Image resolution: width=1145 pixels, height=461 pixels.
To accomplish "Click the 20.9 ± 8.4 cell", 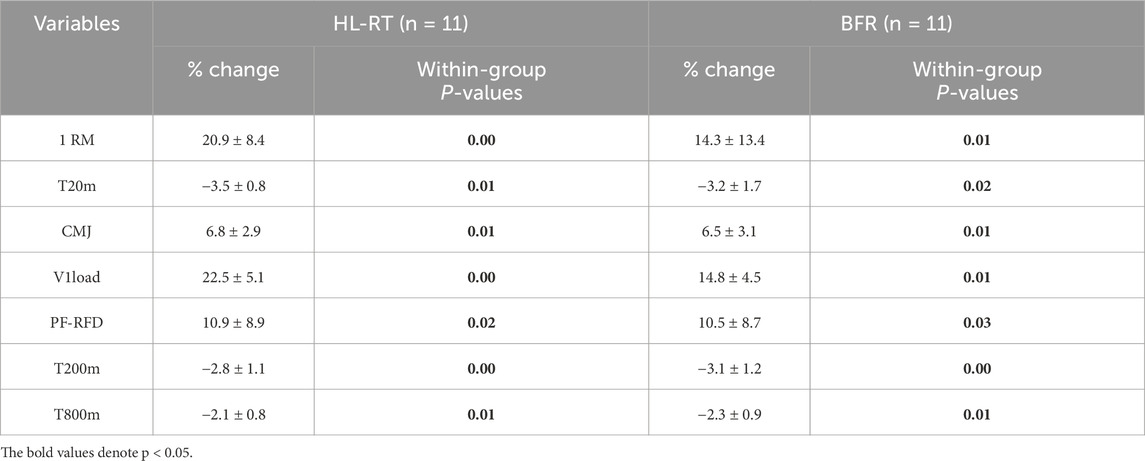I will click(233, 138).
